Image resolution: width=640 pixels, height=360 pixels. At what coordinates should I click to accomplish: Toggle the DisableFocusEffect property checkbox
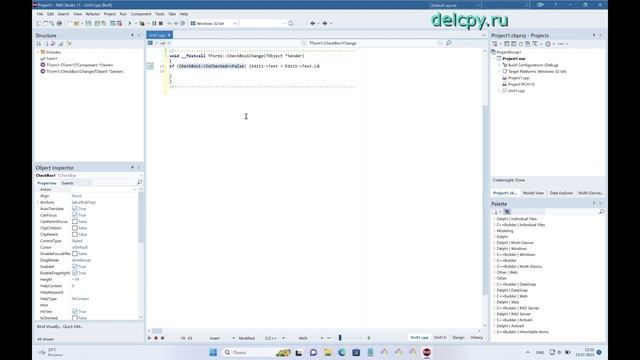click(x=75, y=253)
